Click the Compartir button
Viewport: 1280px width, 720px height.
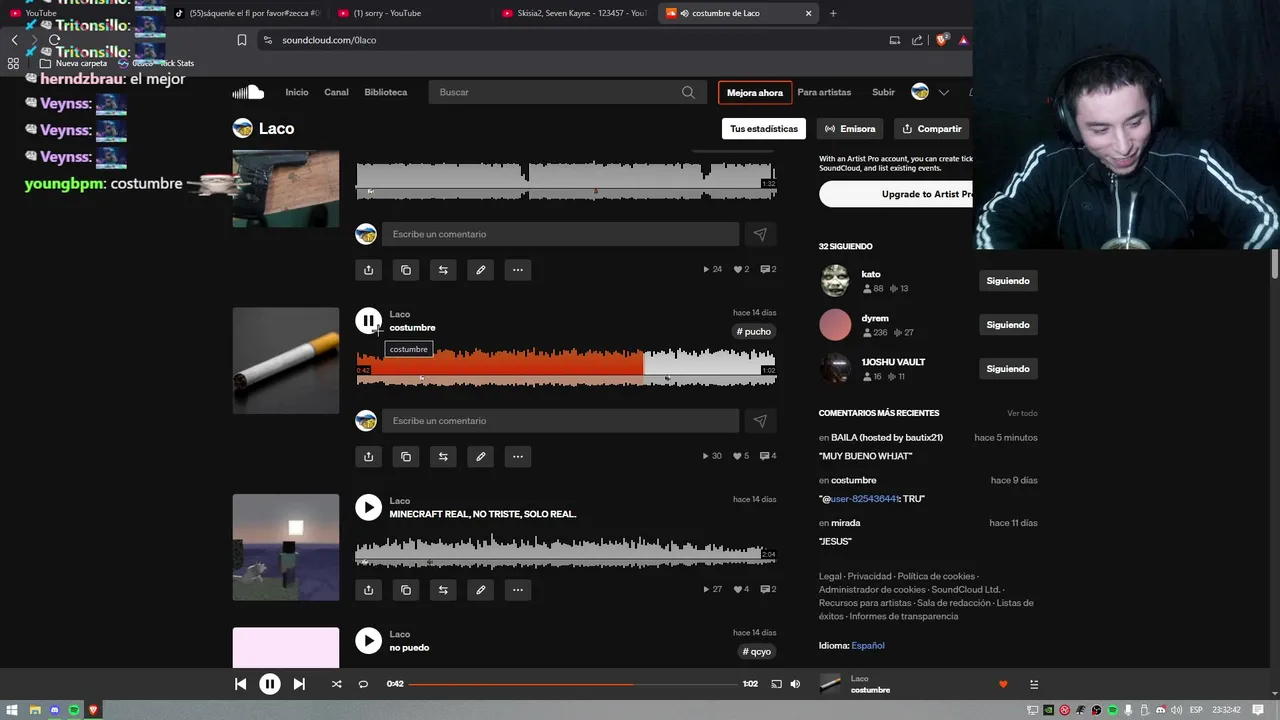[930, 128]
